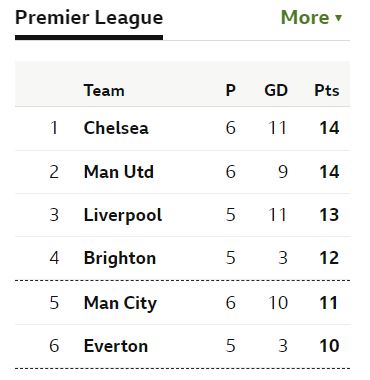Click Brighton's 12 points value
Viewport: 370px width, 380px height.
click(x=329, y=258)
